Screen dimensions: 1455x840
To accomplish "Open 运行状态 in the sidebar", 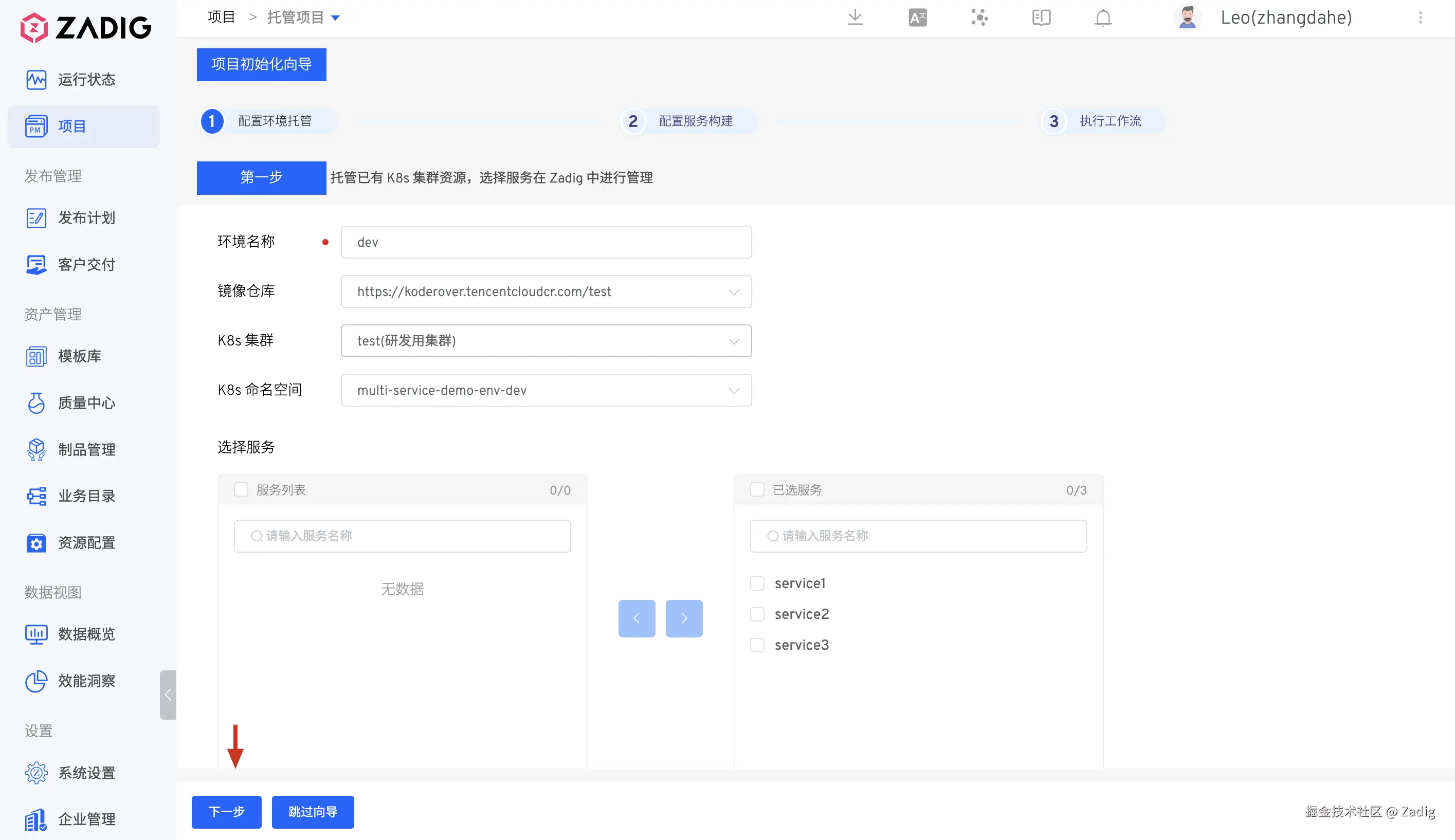I will pos(86,79).
